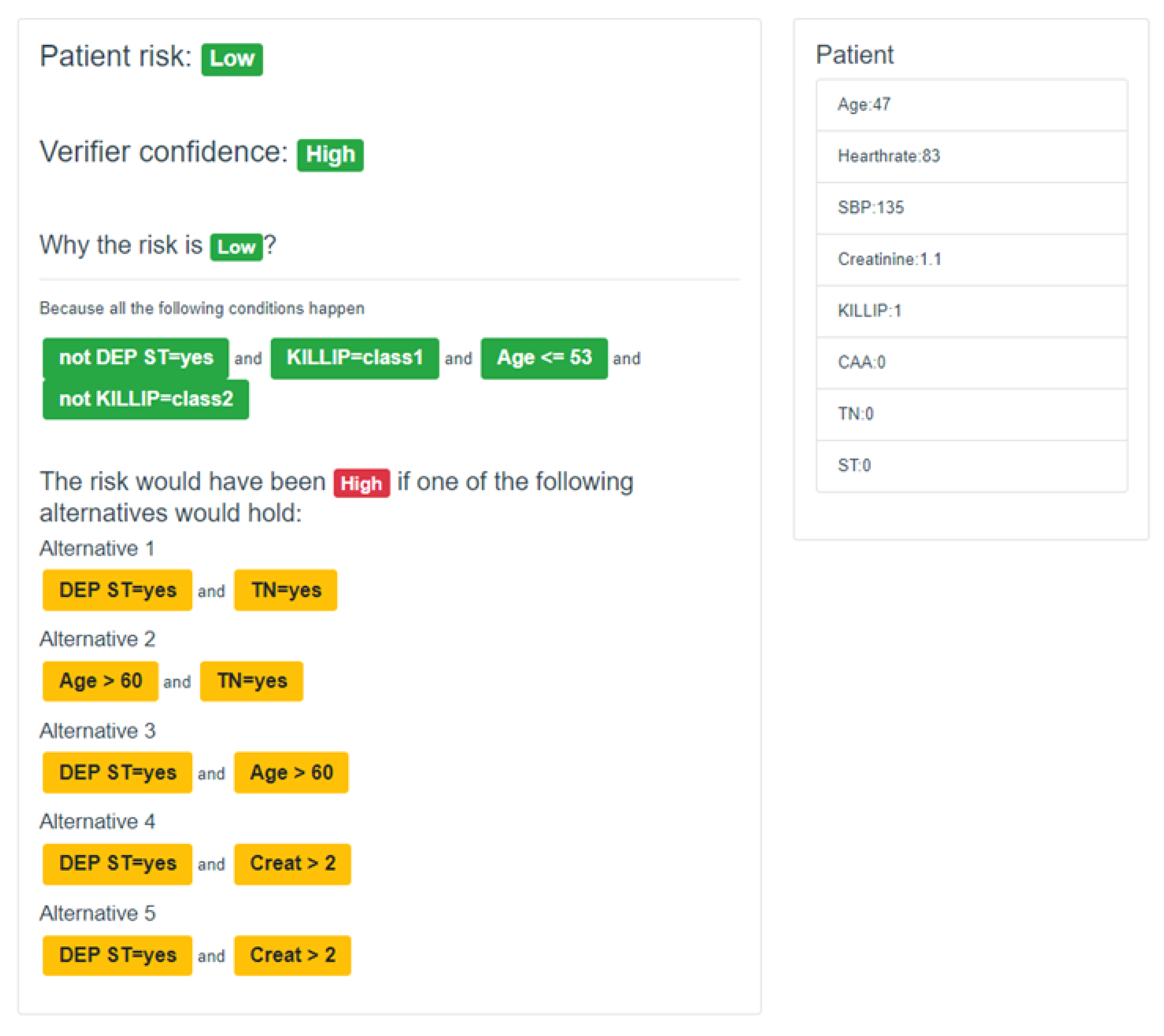
Task: Select 'Age > 60' tag under Alternative 2
Action: tap(100, 681)
